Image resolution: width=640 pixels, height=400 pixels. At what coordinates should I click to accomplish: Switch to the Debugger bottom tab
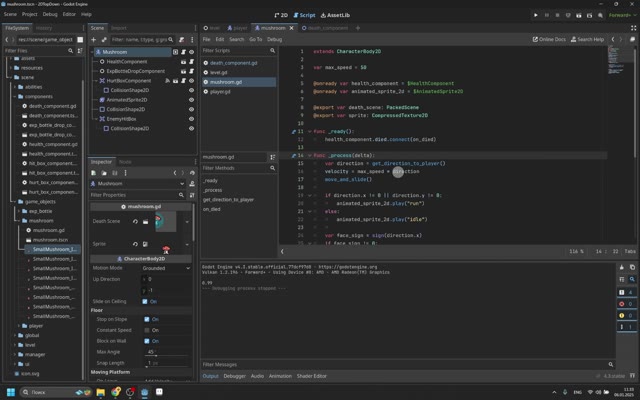(235, 376)
